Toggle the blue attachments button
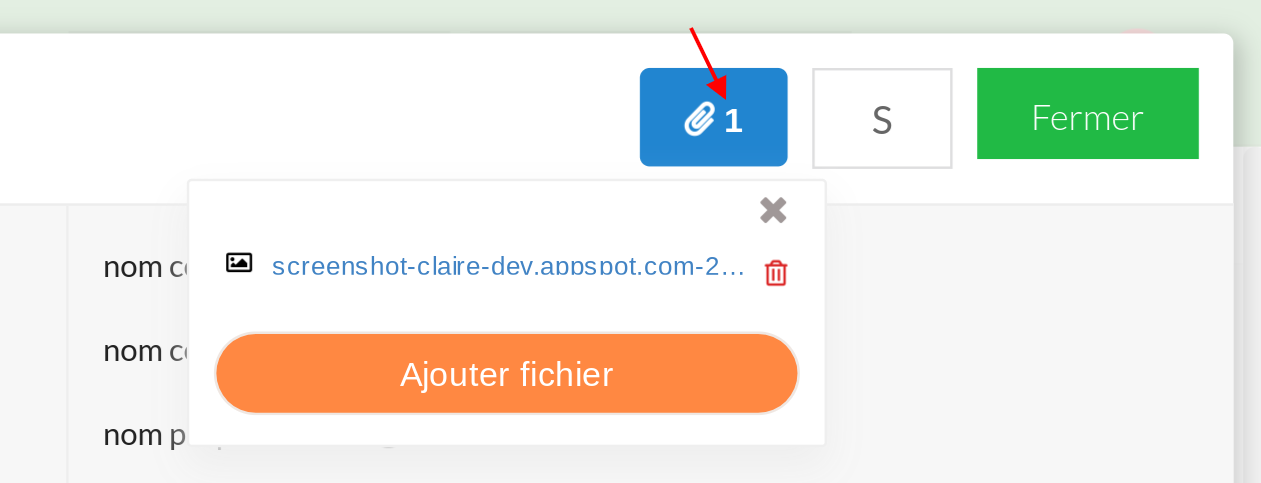Image resolution: width=1261 pixels, height=483 pixels. 714,117
